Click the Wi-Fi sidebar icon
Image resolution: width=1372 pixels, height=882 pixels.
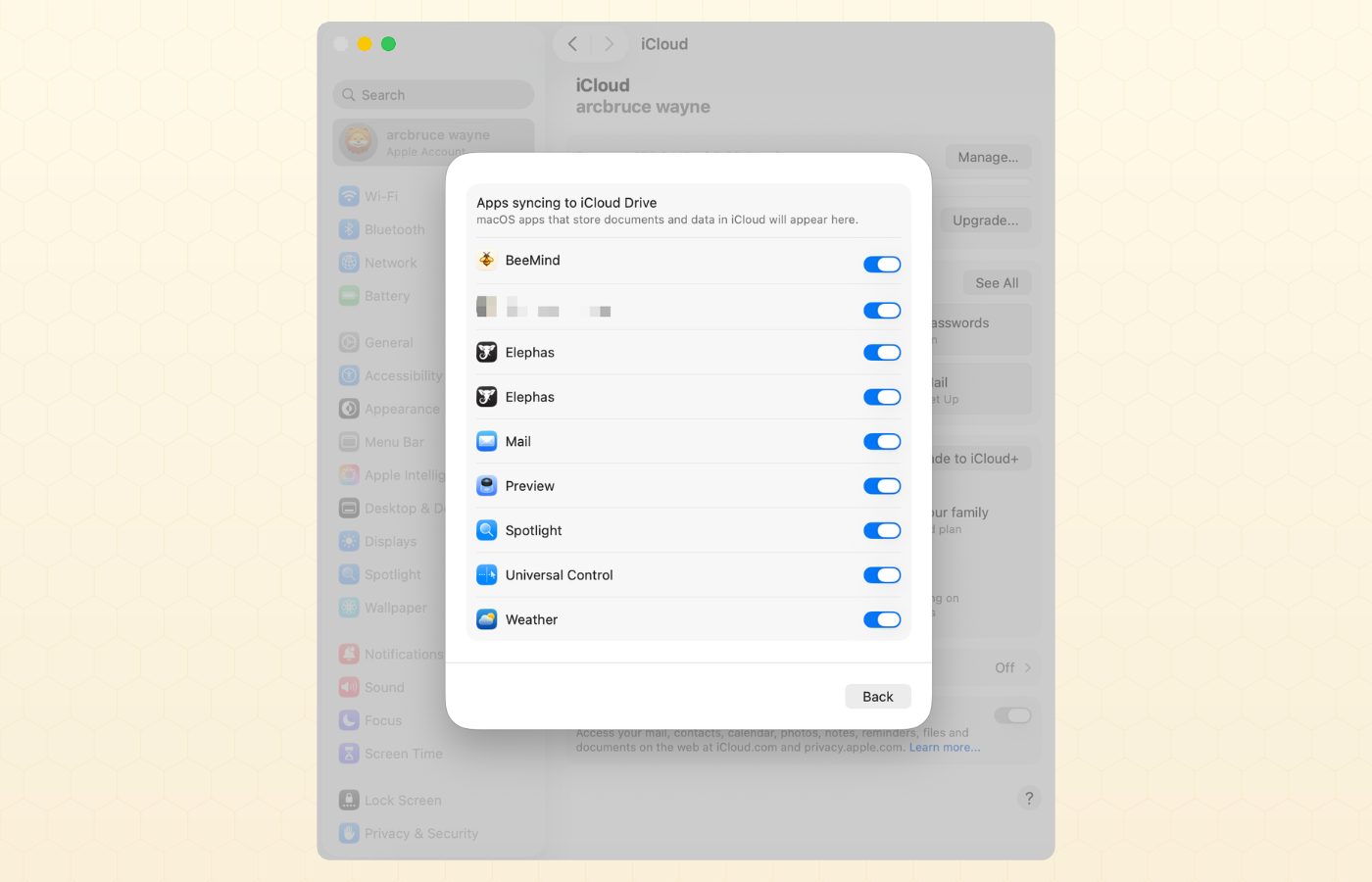coord(349,196)
